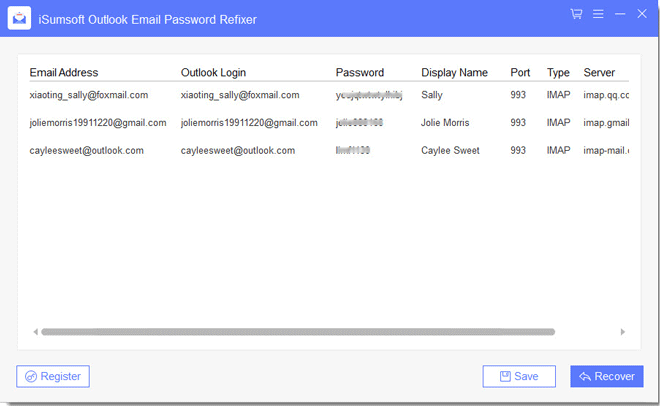Close the Password Refixer window

click(x=642, y=14)
